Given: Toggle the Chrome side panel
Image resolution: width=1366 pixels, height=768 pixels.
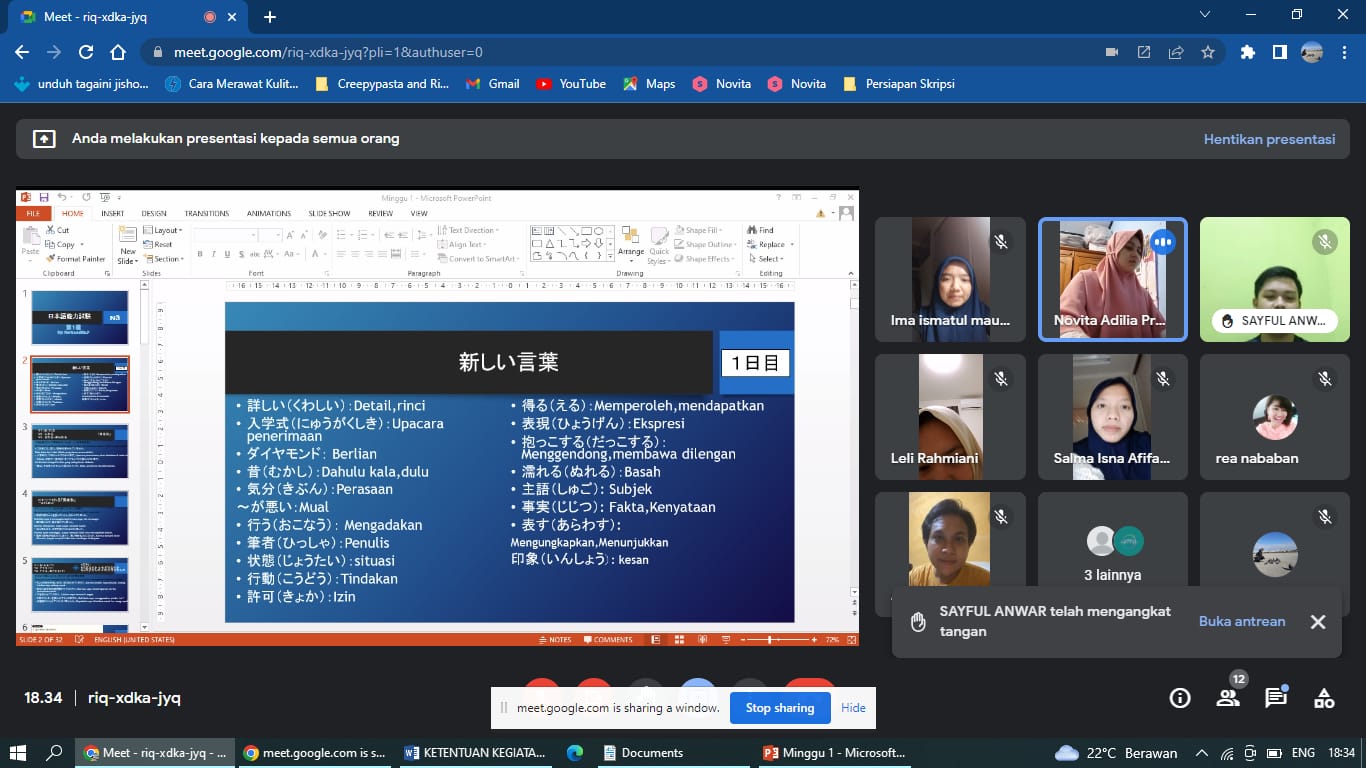Looking at the screenshot, I should click(1279, 52).
